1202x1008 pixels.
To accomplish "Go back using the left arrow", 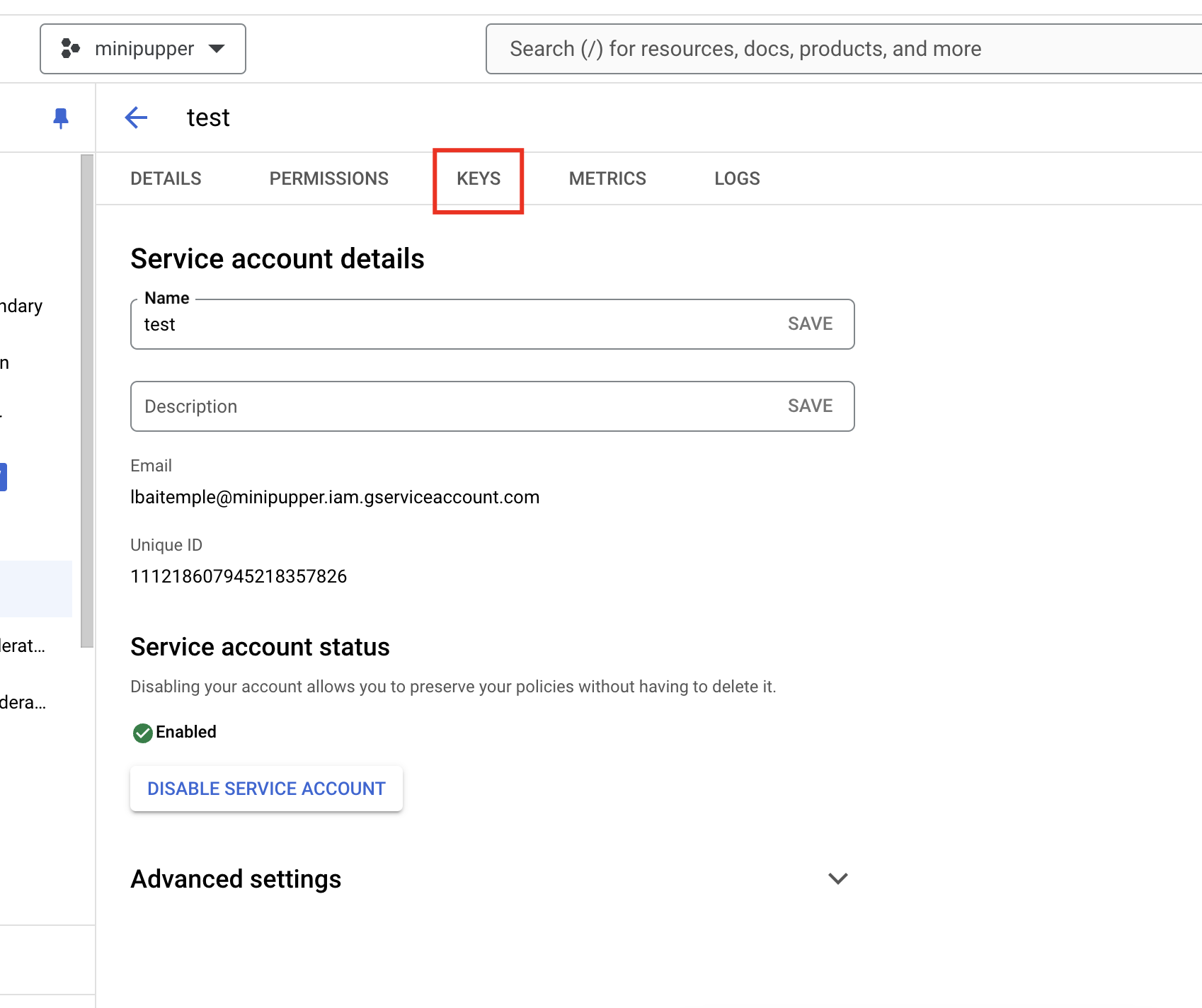I will tap(136, 118).
